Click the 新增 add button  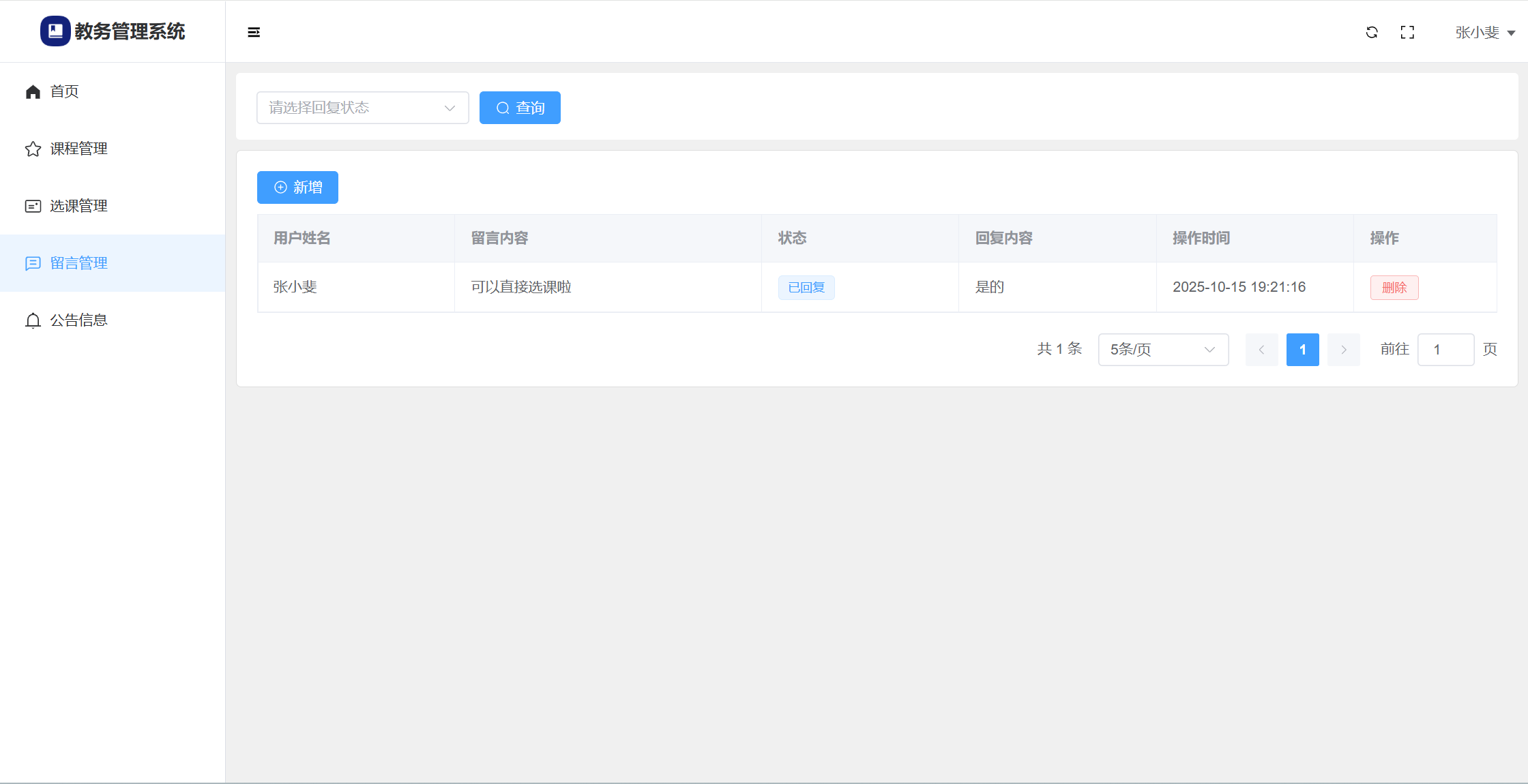click(x=297, y=187)
